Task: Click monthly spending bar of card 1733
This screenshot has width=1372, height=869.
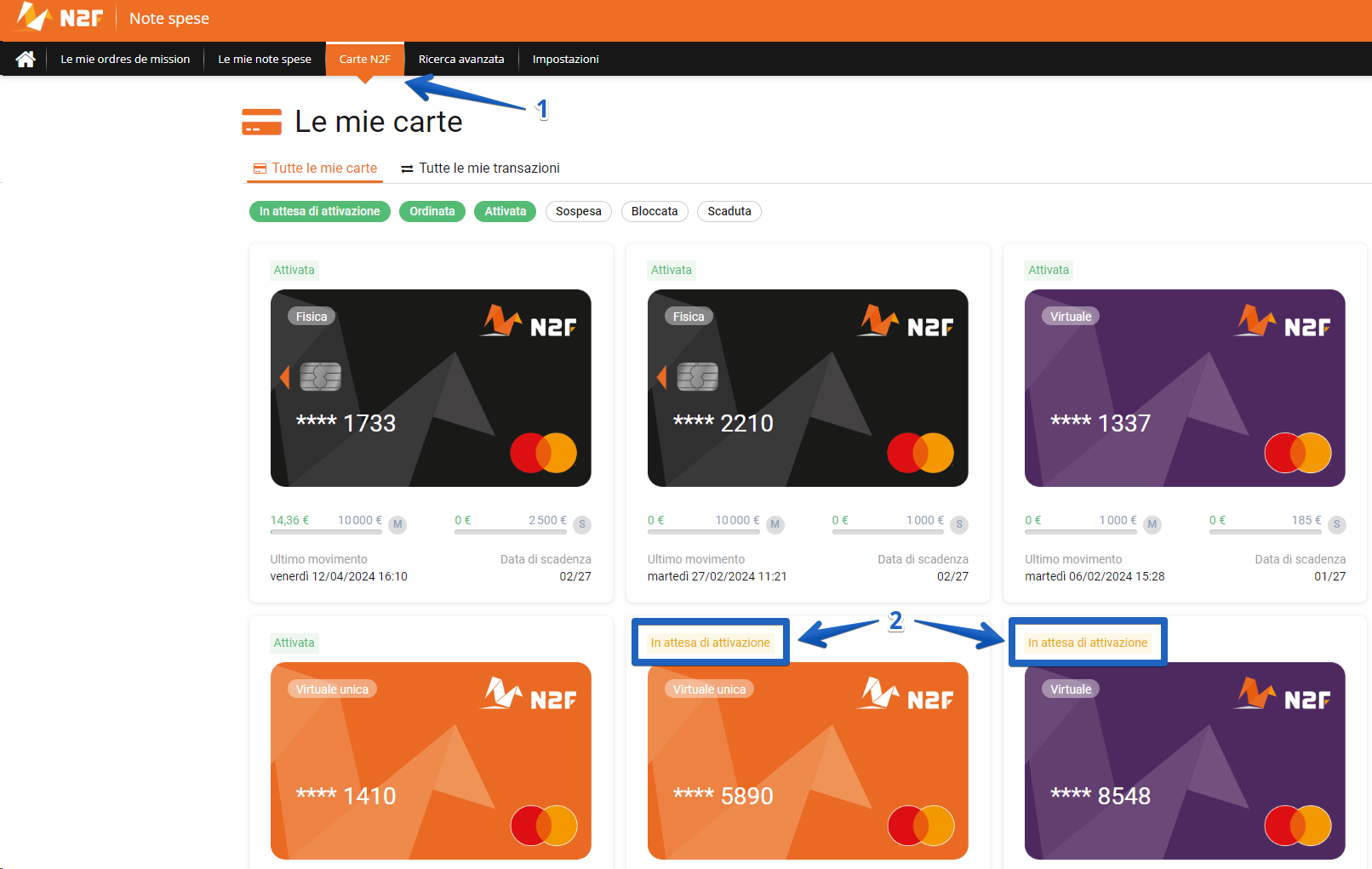Action: pyautogui.click(x=326, y=532)
